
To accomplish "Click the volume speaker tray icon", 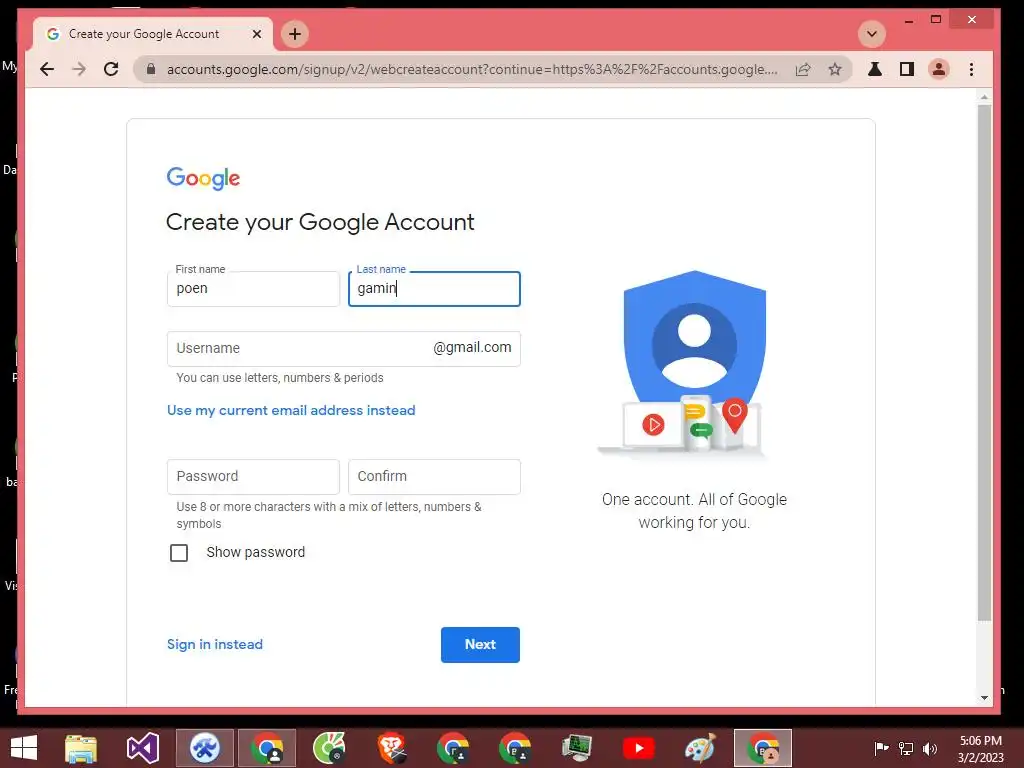I will point(929,748).
